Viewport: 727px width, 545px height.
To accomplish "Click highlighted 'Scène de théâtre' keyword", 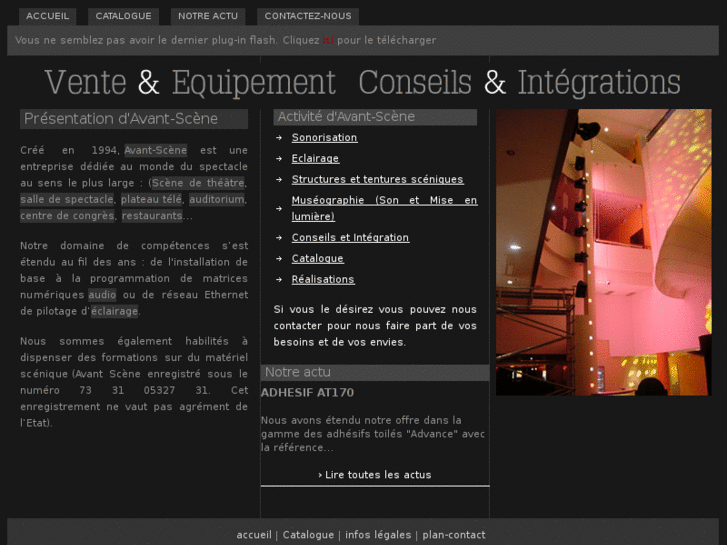I will pos(198,183).
